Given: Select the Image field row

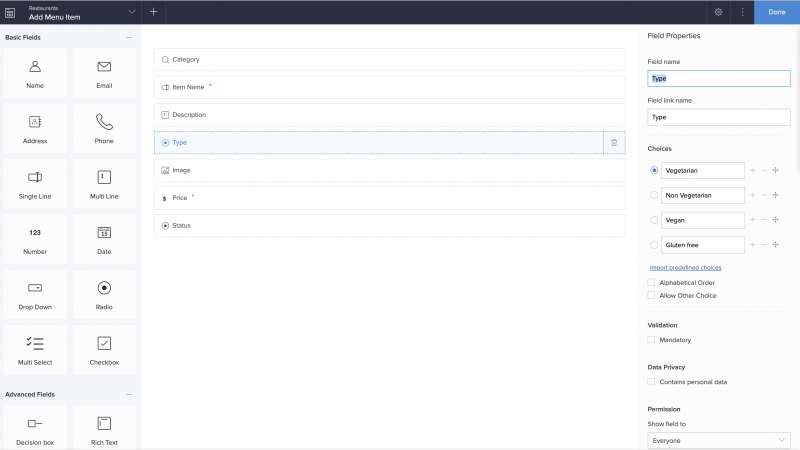Looking at the screenshot, I should coord(390,170).
